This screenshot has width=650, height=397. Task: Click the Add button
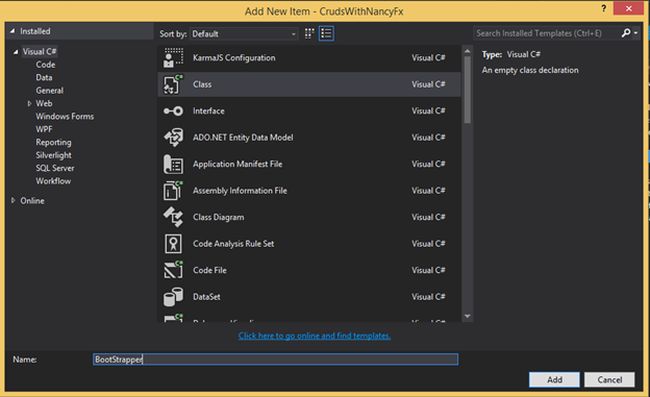554,380
